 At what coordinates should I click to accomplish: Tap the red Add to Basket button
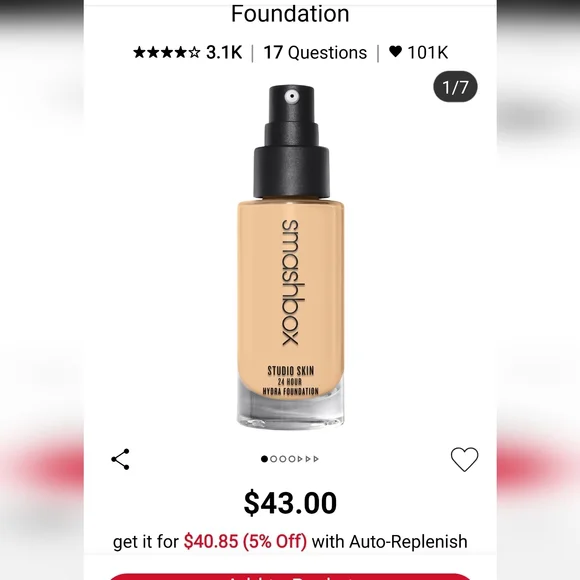pyautogui.click(x=290, y=577)
